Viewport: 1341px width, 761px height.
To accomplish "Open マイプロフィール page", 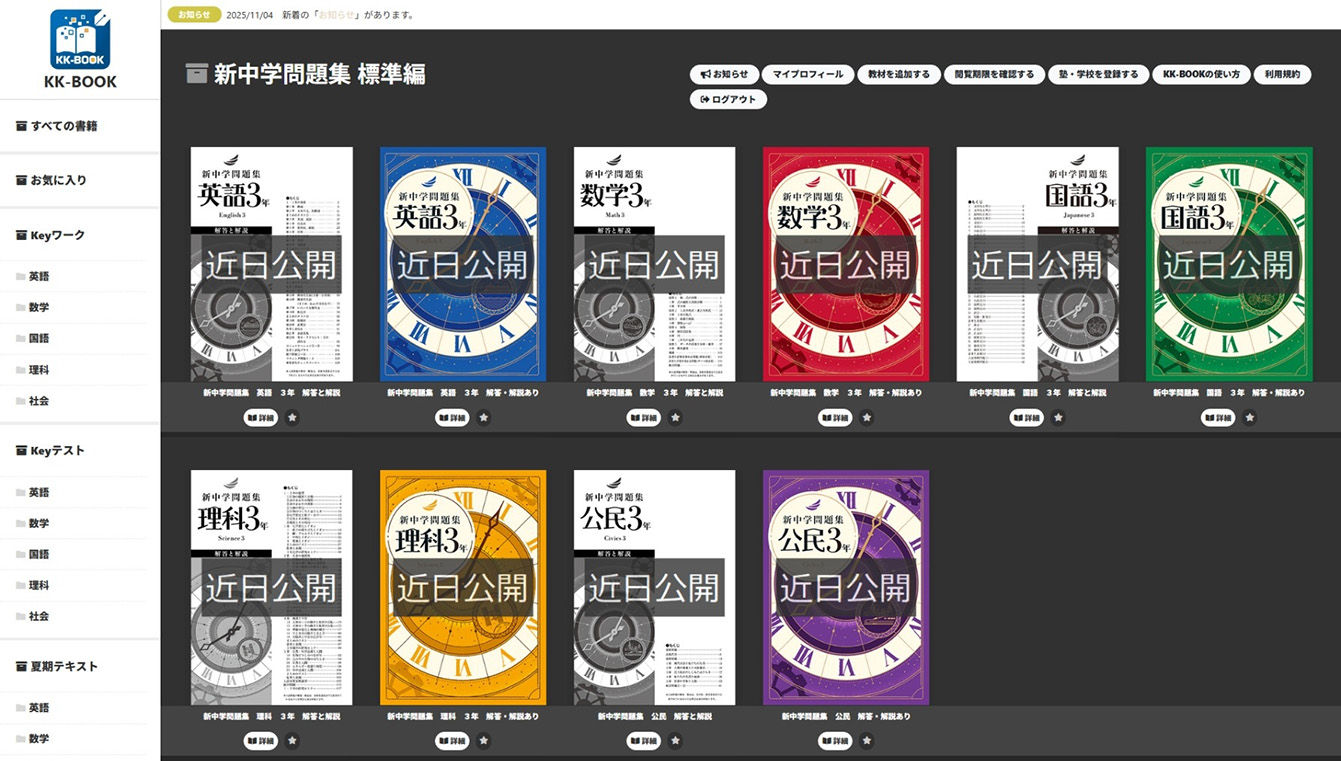I will coord(808,74).
